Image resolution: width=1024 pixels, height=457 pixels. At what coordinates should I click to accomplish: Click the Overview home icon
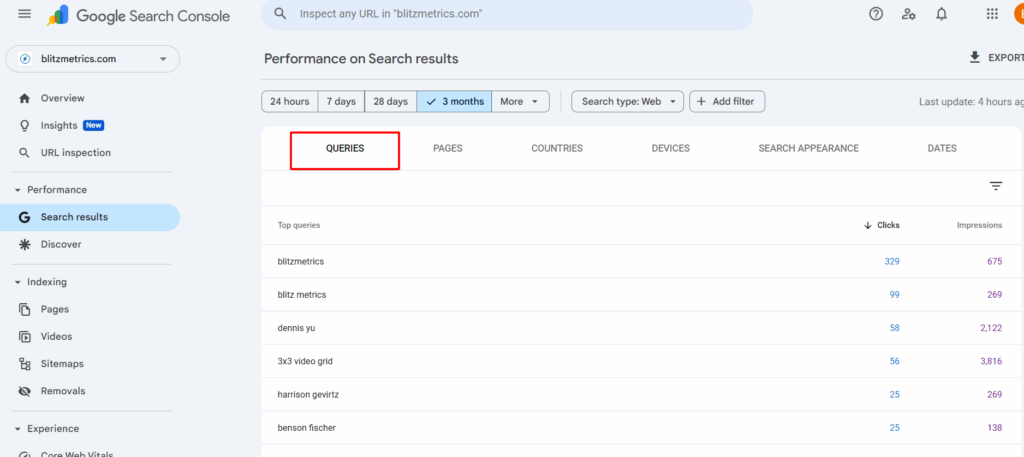pyautogui.click(x=25, y=98)
